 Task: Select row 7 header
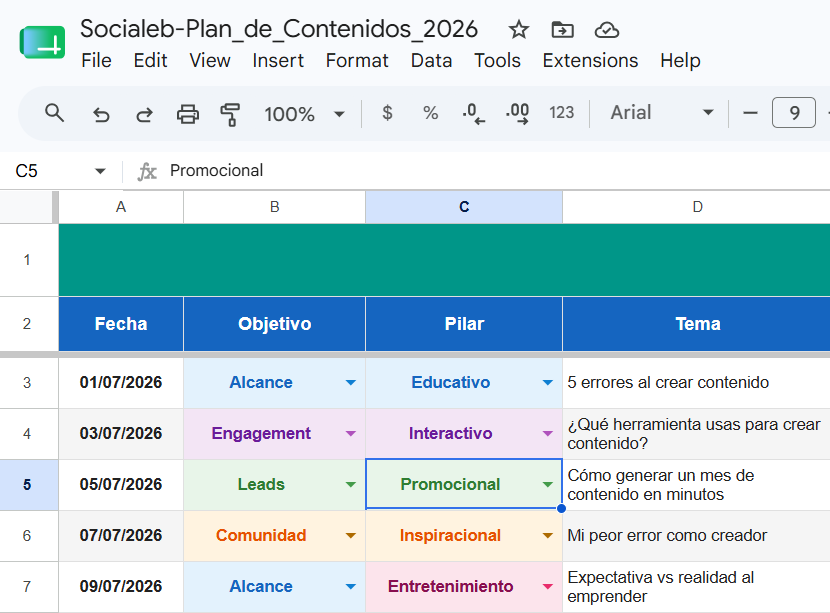pyautogui.click(x=27, y=587)
